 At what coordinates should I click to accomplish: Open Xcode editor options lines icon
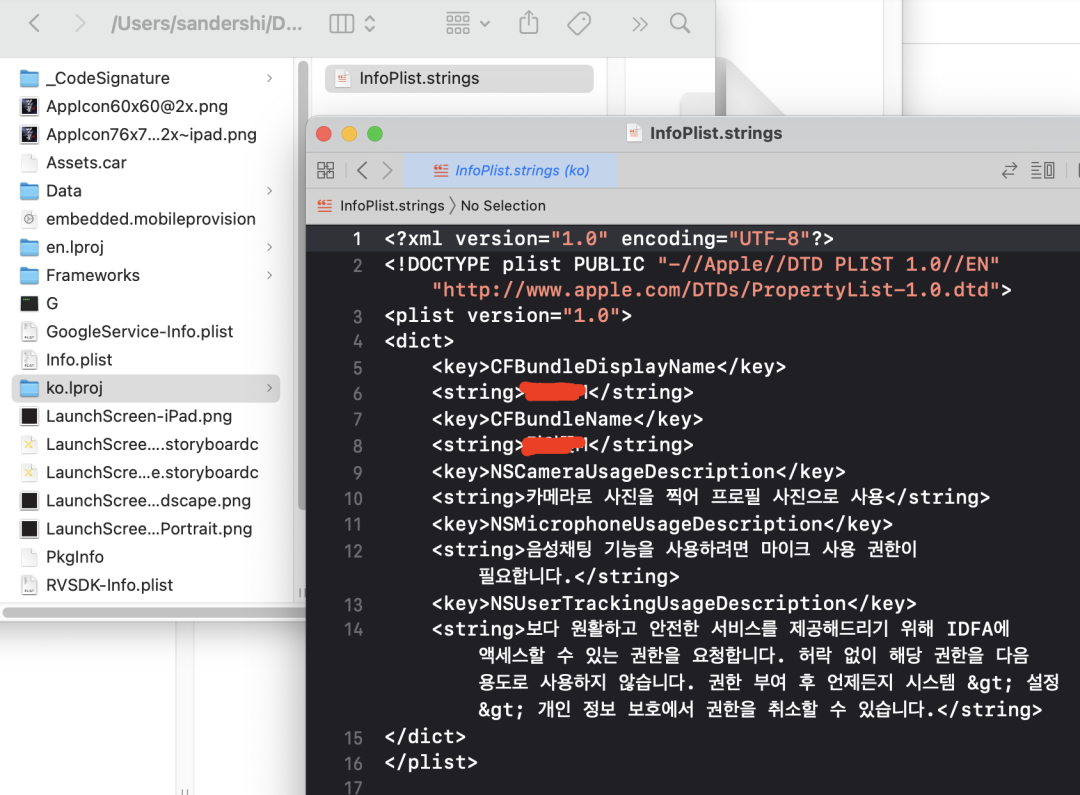(x=1042, y=170)
